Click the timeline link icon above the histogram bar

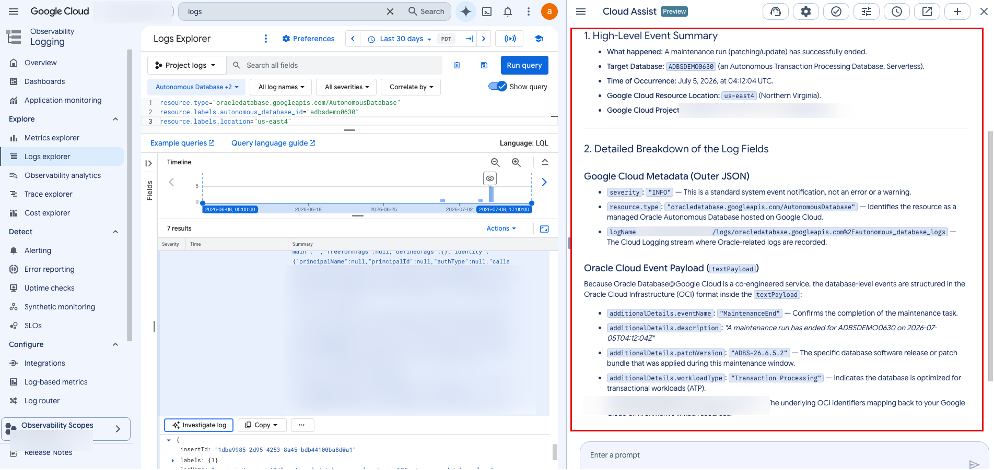[490, 178]
